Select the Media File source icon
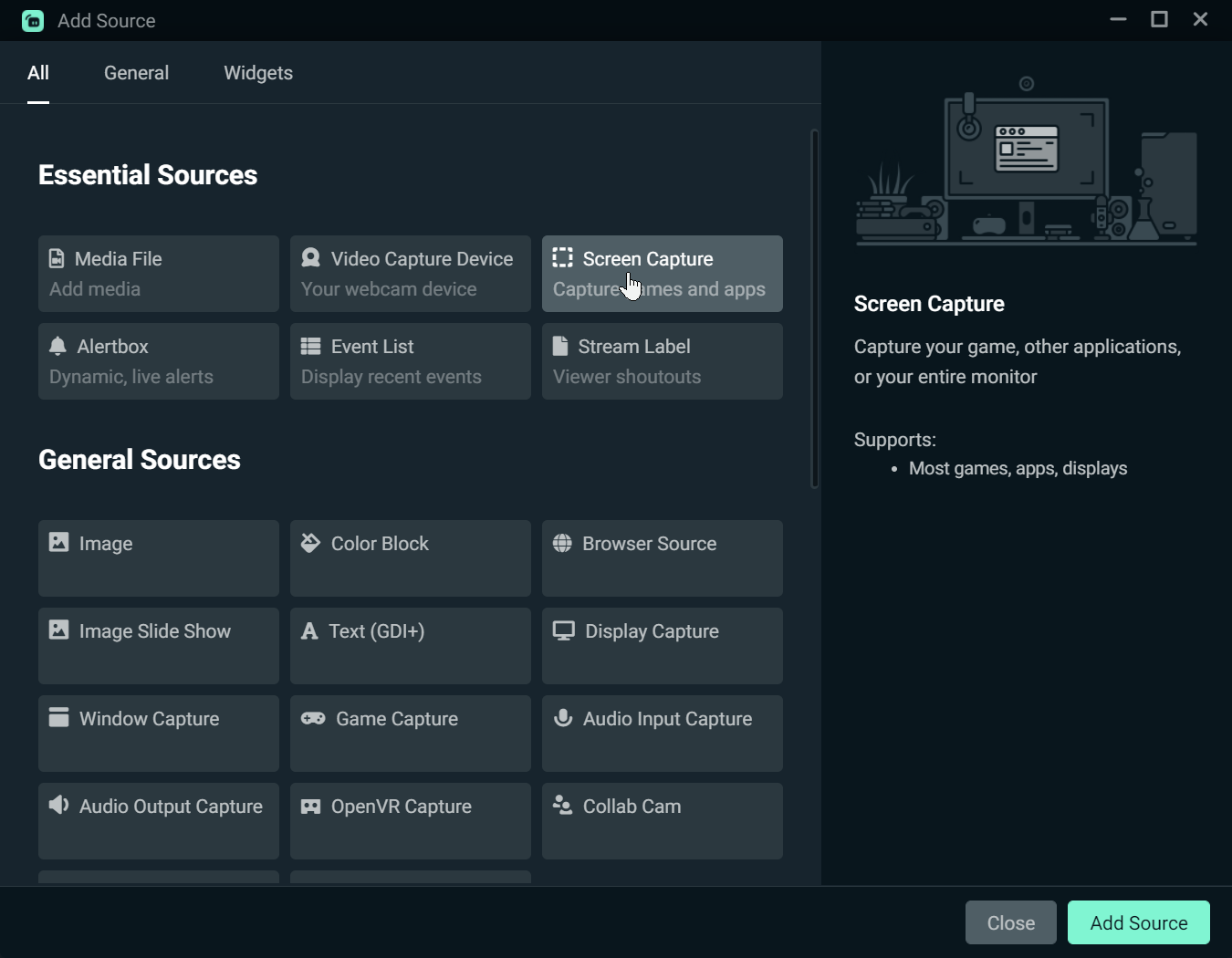This screenshot has width=1232, height=958. point(57,258)
